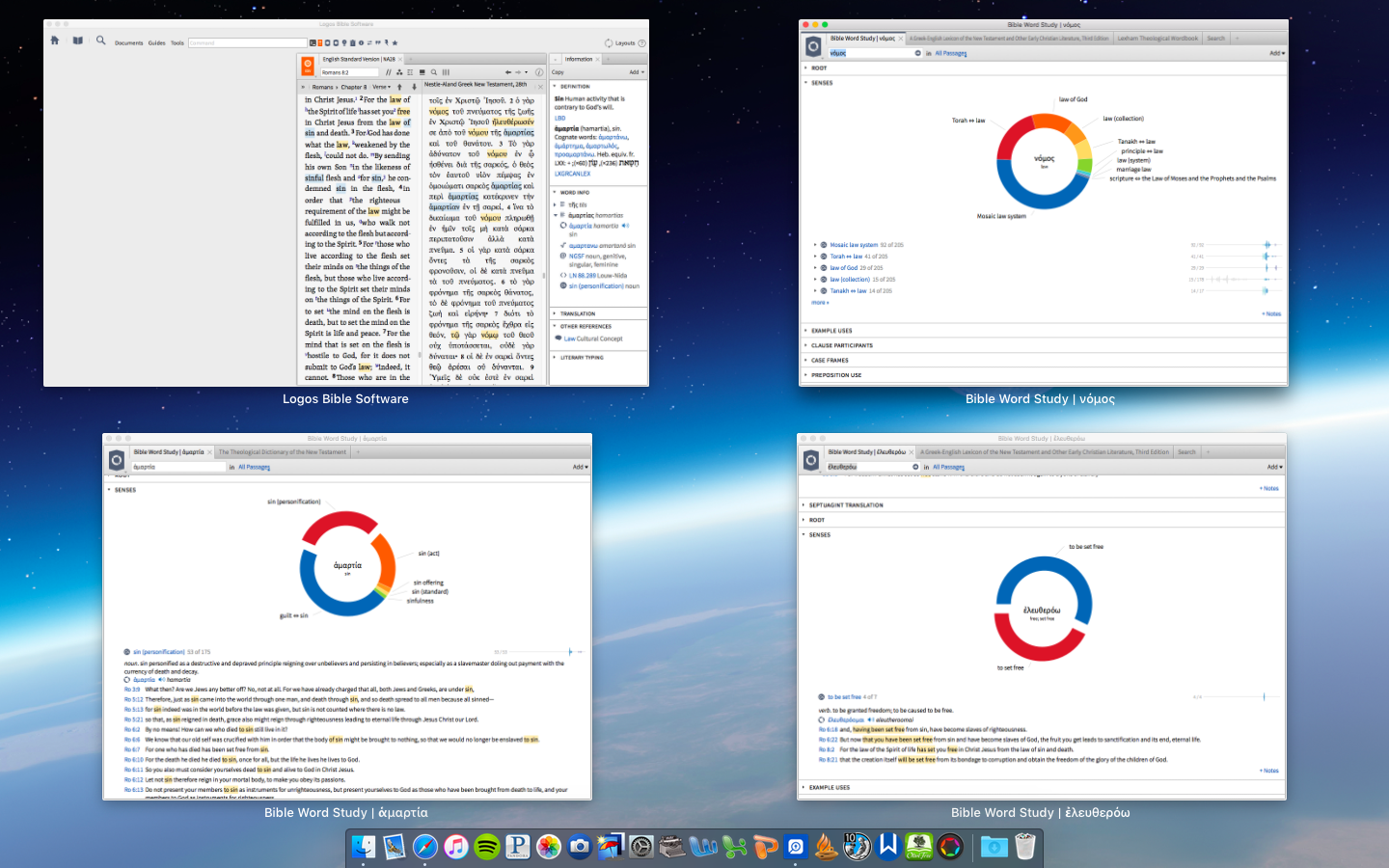
Task: Open the Tools menu in Logos
Action: pyautogui.click(x=177, y=42)
